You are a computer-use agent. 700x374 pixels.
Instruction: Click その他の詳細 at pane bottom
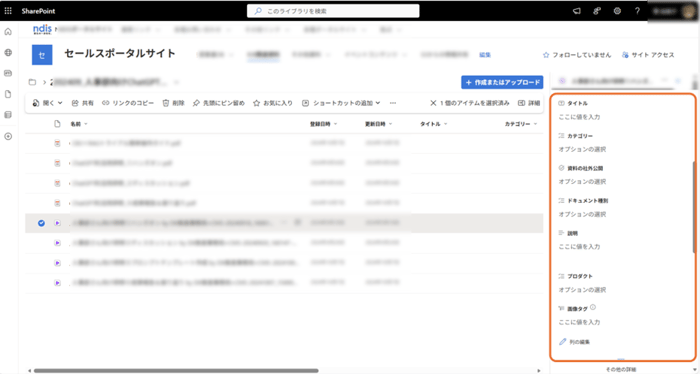pyautogui.click(x=621, y=370)
